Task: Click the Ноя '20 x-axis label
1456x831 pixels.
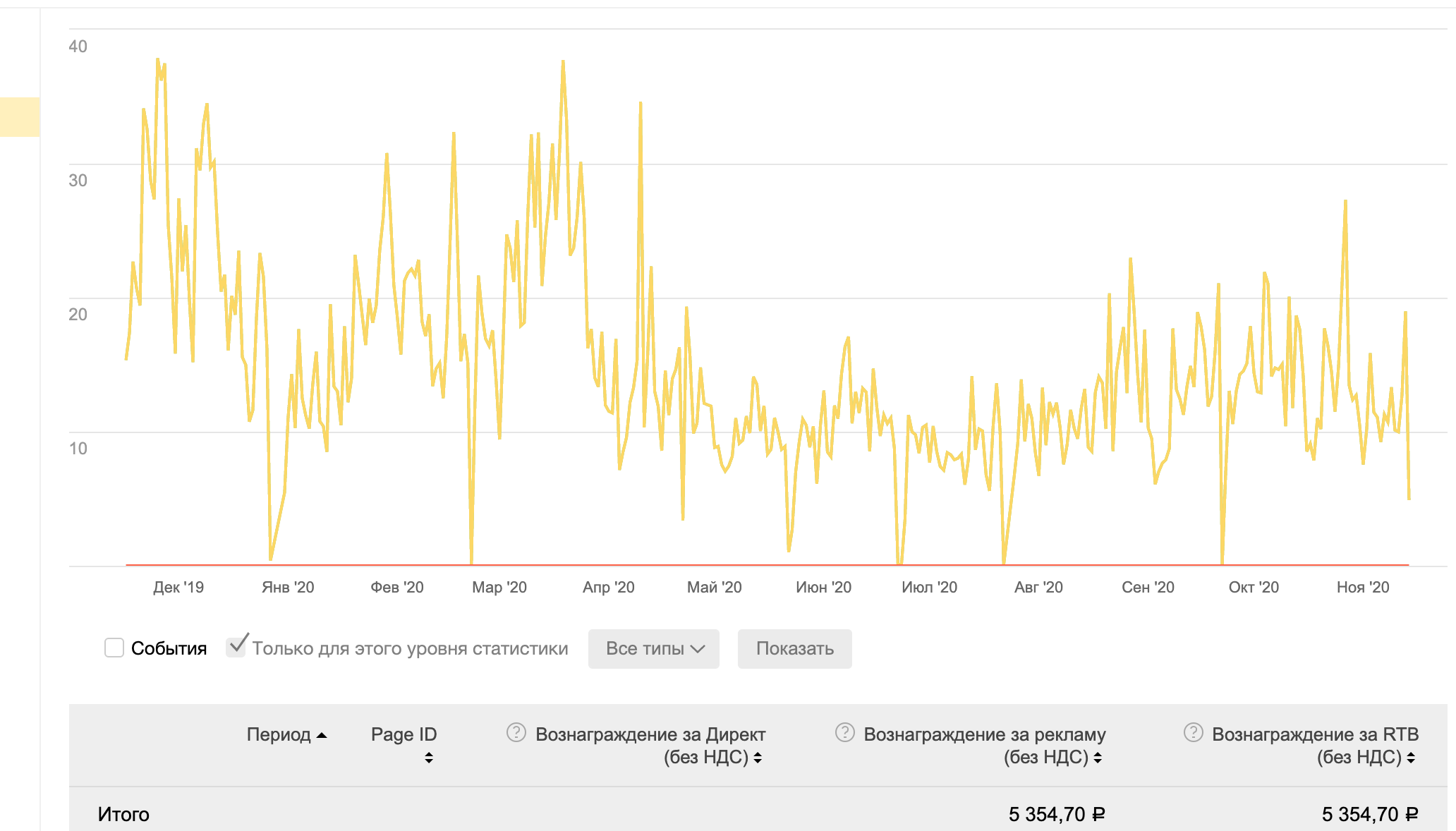Action: [1362, 587]
